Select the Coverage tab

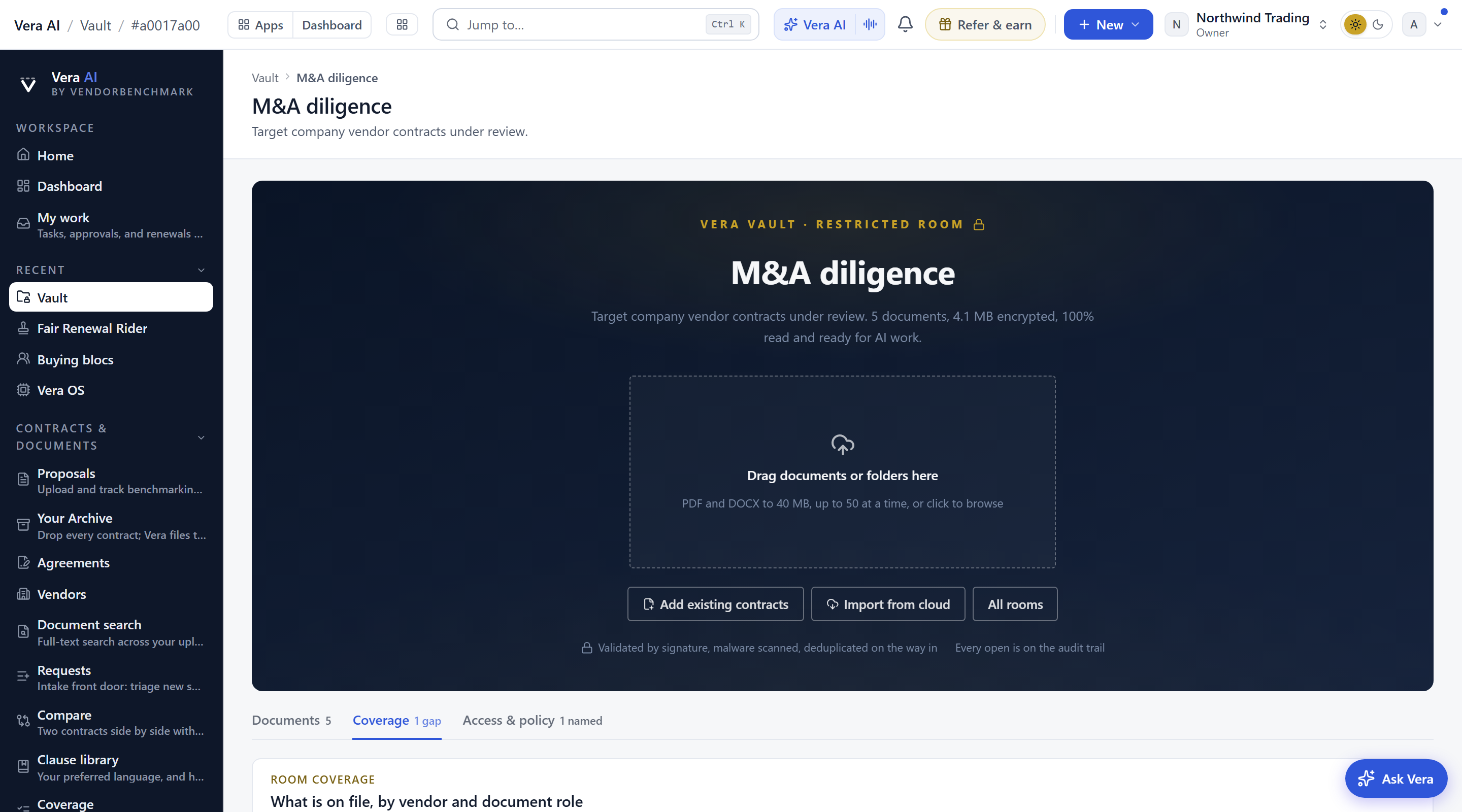396,720
